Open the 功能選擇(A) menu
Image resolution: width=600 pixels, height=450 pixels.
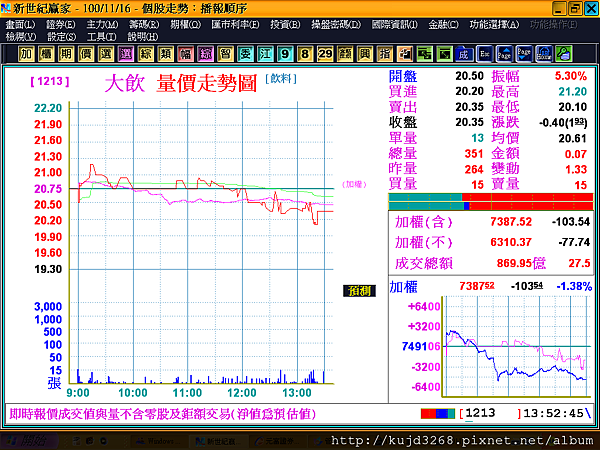pyautogui.click(x=494, y=24)
